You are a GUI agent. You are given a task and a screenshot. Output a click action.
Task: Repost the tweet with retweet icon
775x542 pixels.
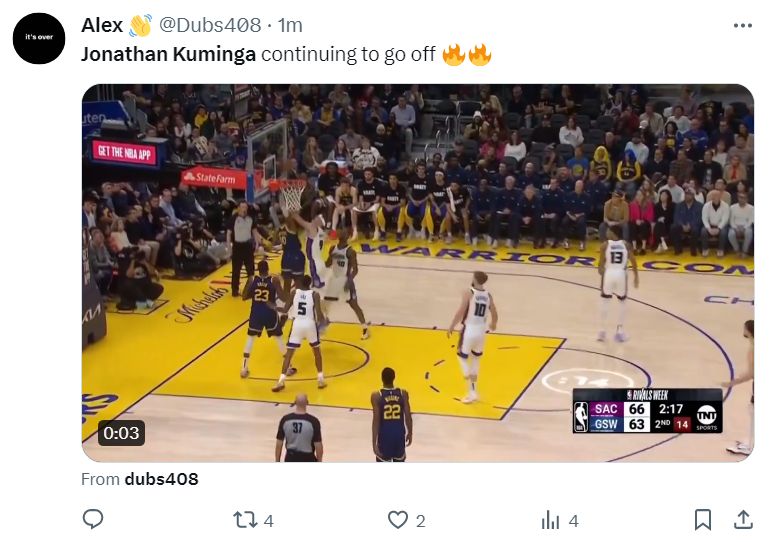pyautogui.click(x=245, y=520)
